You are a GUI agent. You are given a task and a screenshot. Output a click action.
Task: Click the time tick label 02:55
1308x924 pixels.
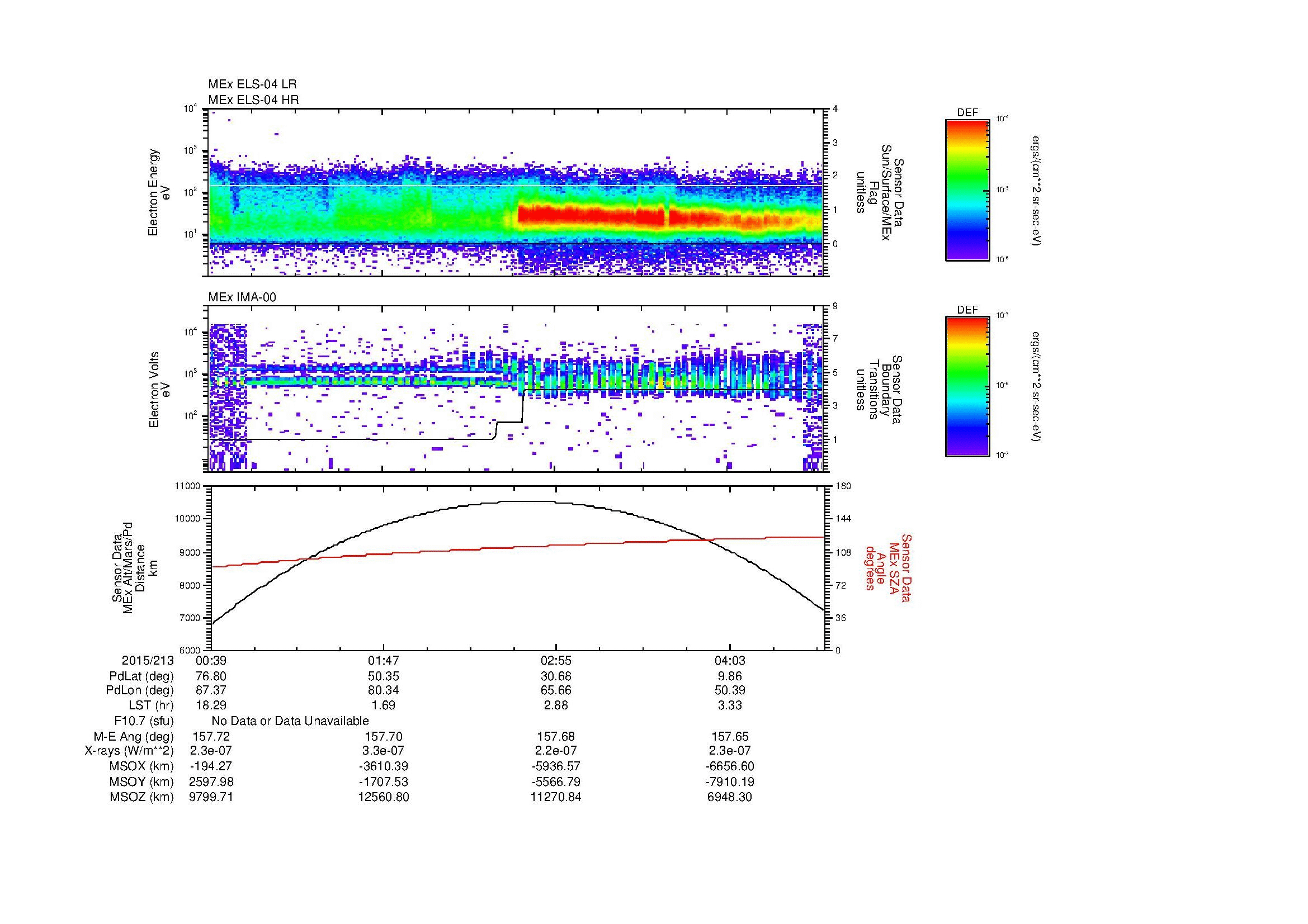point(556,661)
